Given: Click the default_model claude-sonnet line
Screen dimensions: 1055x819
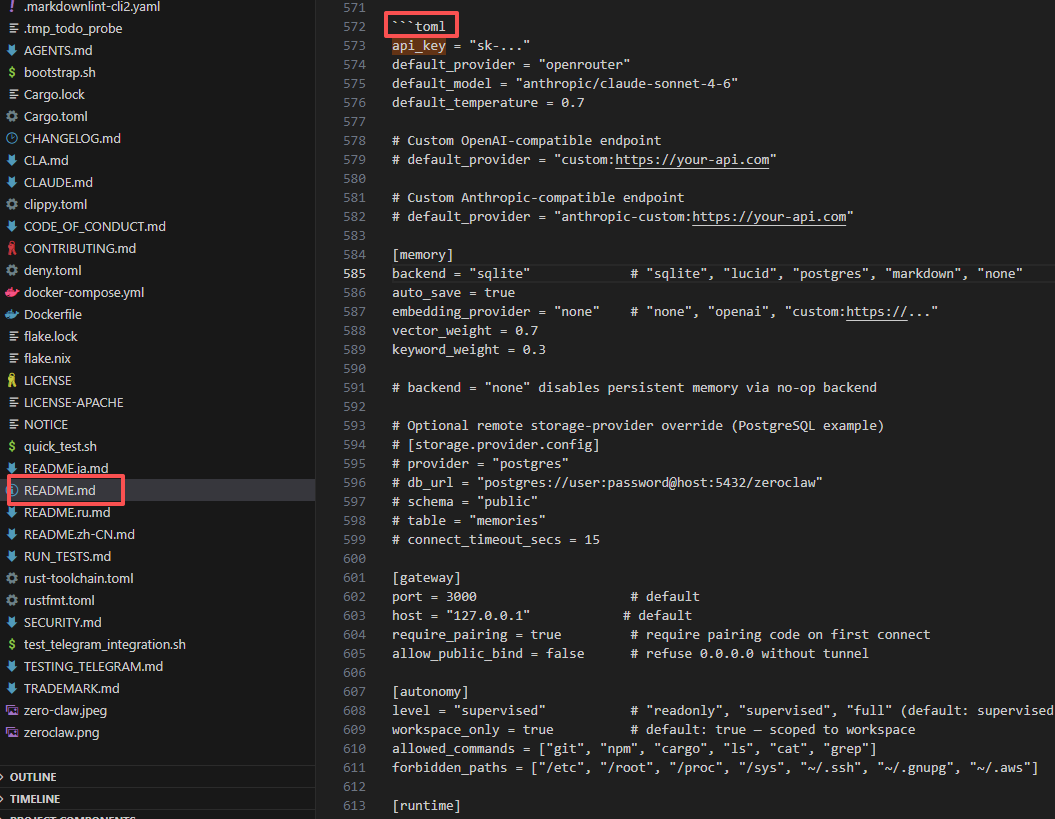Looking at the screenshot, I should 565,83.
